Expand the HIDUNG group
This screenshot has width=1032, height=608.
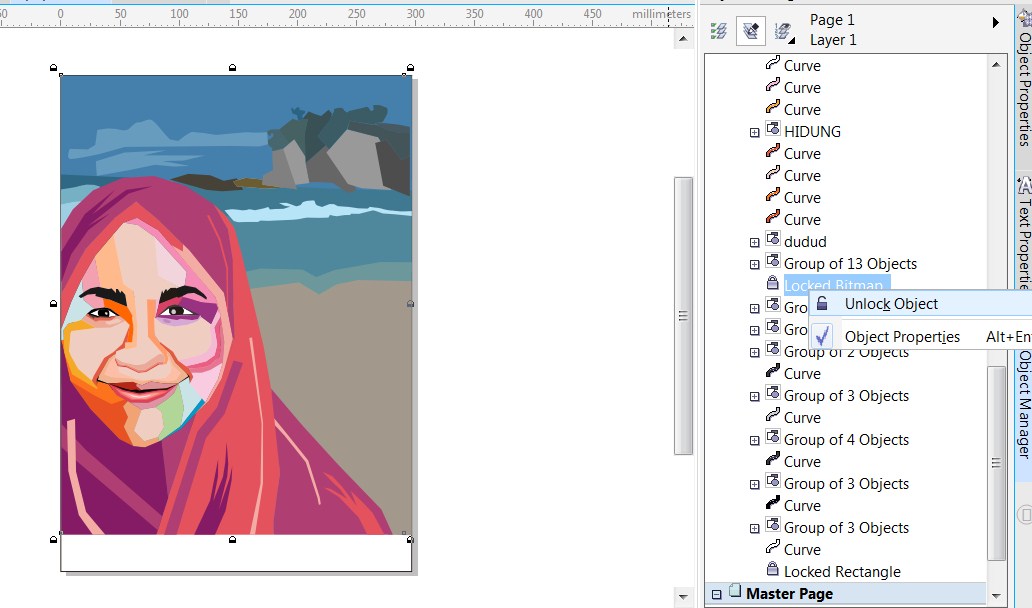pyautogui.click(x=754, y=131)
